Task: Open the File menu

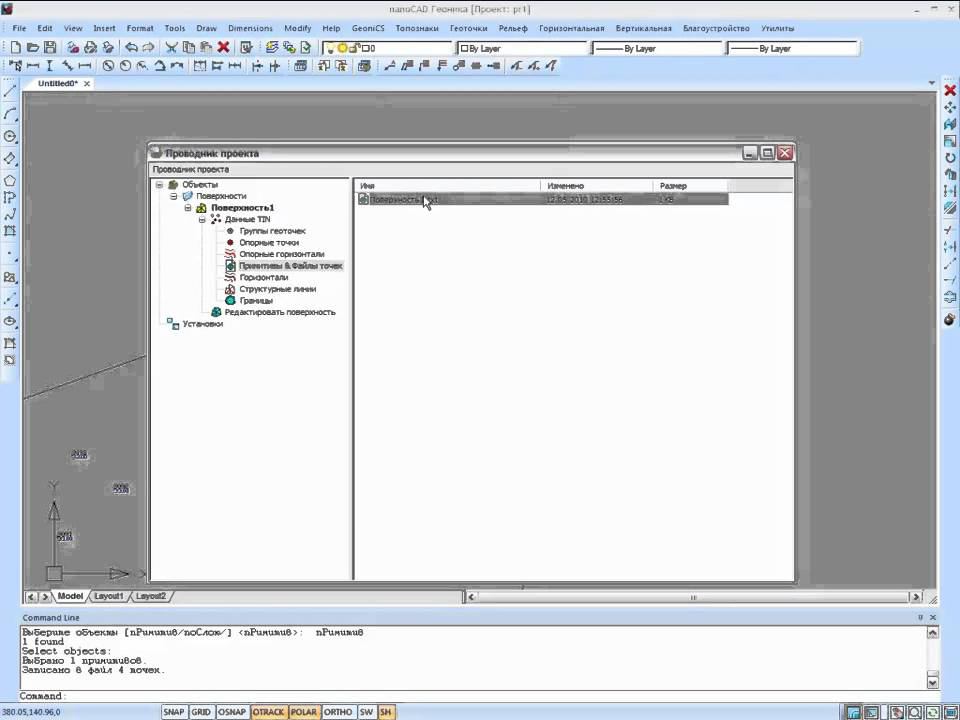Action: point(19,28)
